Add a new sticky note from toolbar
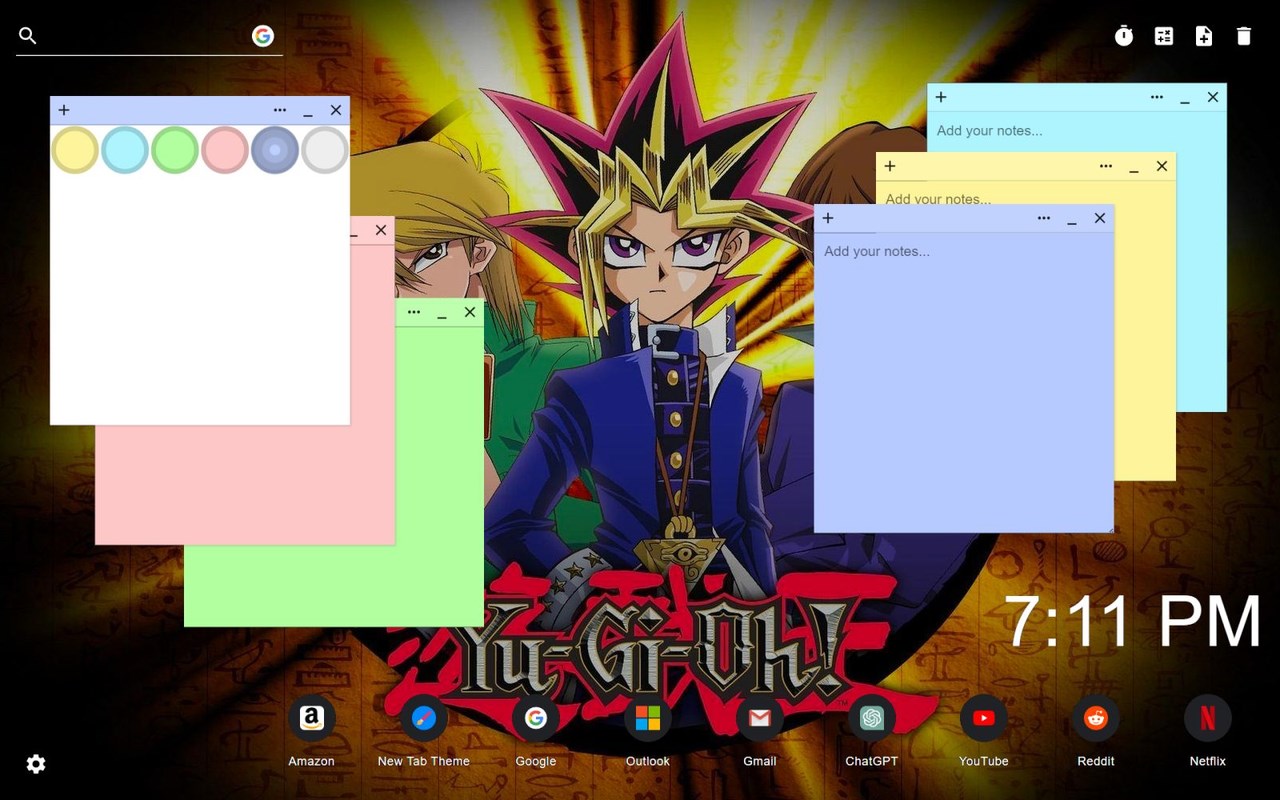Viewport: 1280px width, 800px height. 1204,36
